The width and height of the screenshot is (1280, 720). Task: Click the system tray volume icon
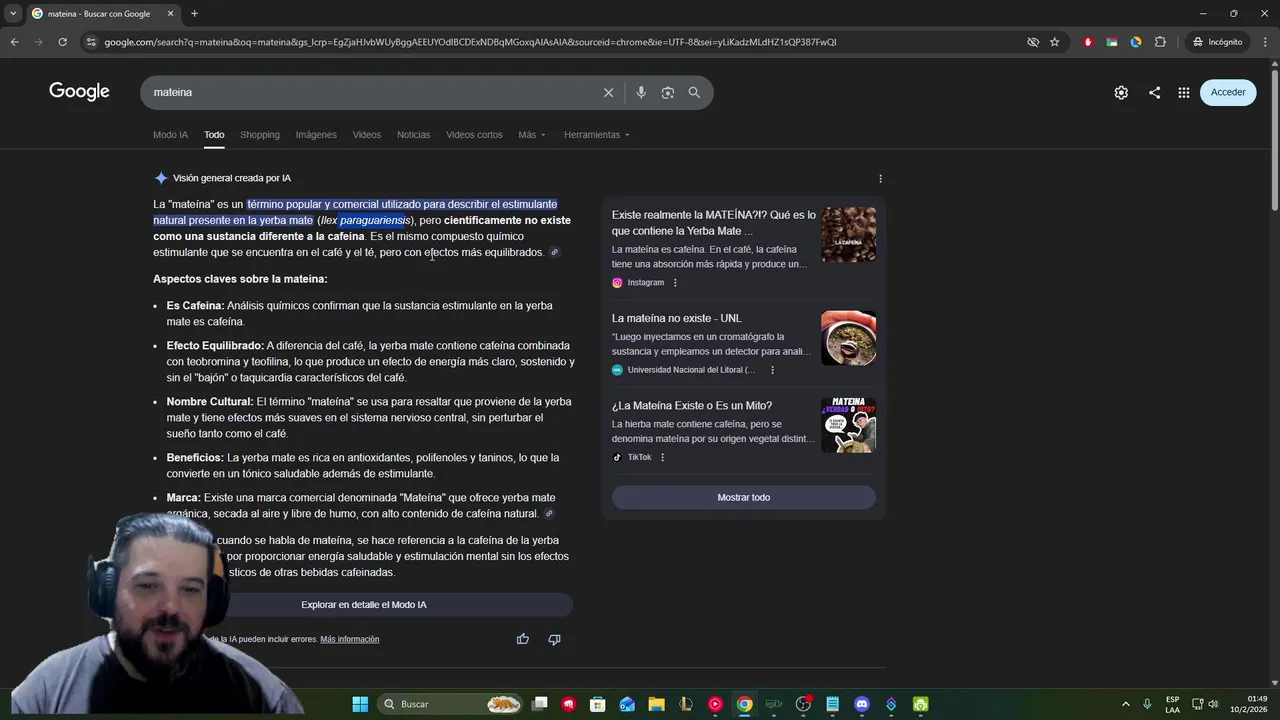pyautogui.click(x=1213, y=704)
